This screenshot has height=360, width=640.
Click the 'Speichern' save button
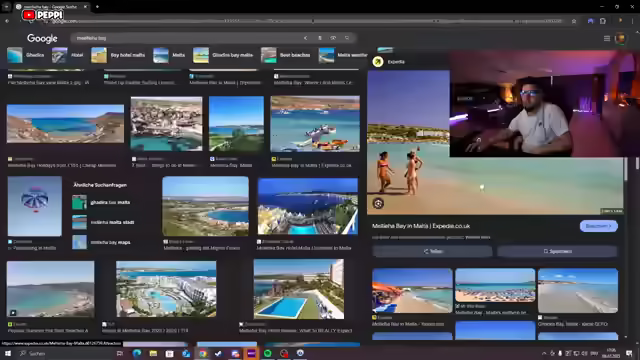point(557,251)
